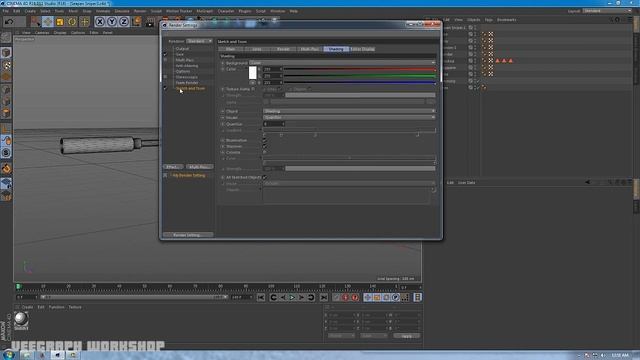
Task: Open Sketch and Toon Main tab
Action: 231,49
